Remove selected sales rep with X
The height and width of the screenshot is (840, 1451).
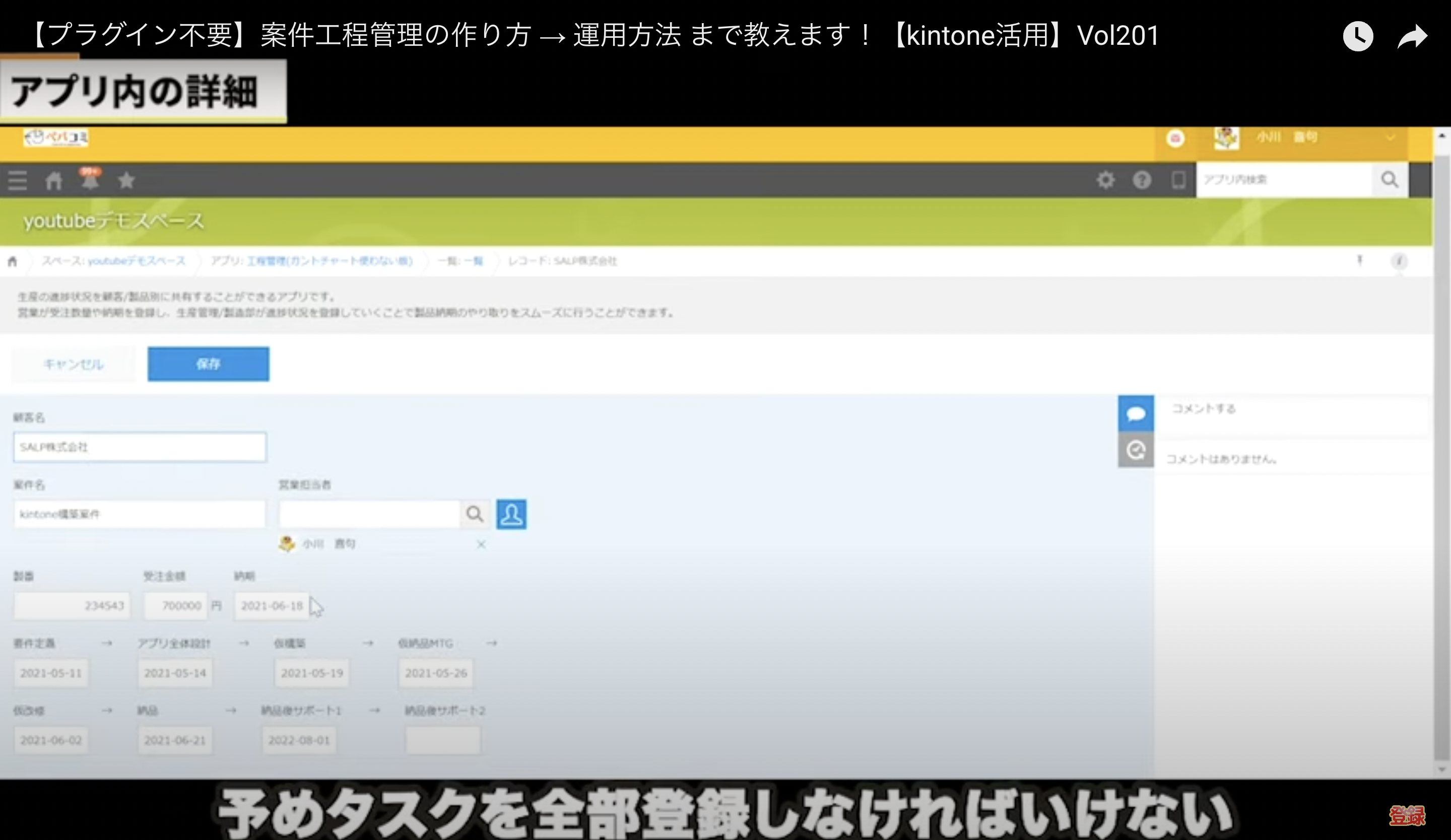481,544
